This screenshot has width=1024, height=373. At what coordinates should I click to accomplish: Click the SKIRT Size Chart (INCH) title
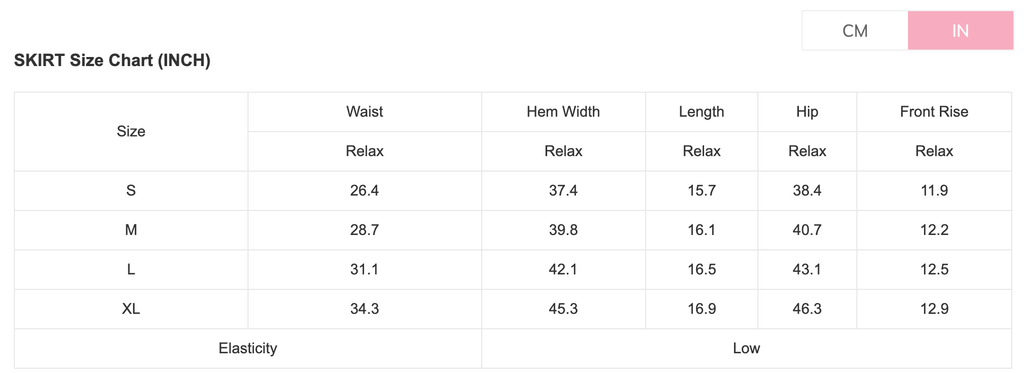112,61
